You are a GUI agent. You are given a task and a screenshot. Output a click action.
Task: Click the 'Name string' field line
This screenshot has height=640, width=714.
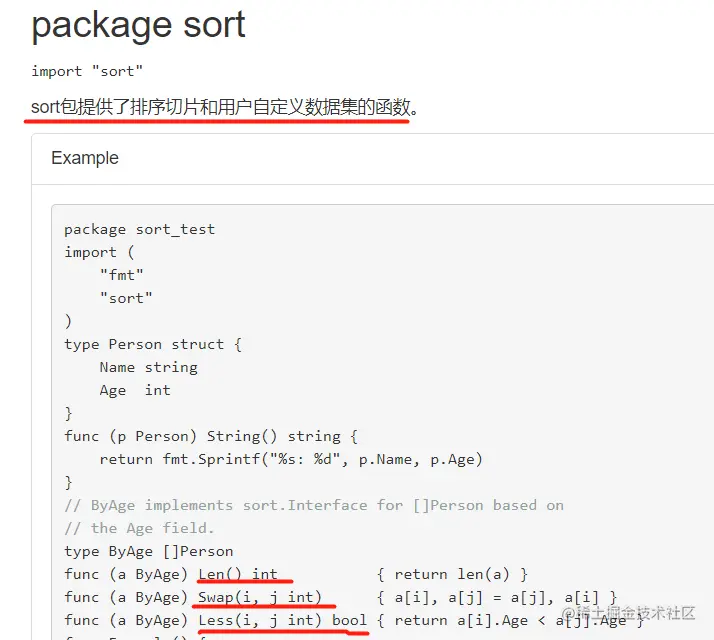(148, 367)
